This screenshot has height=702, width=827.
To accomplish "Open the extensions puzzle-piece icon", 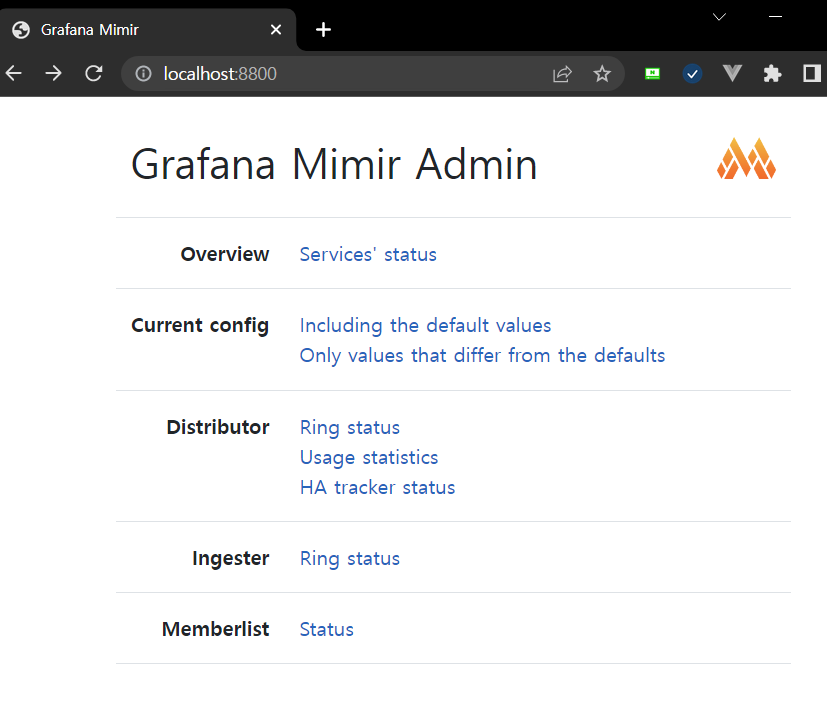I will tap(772, 72).
